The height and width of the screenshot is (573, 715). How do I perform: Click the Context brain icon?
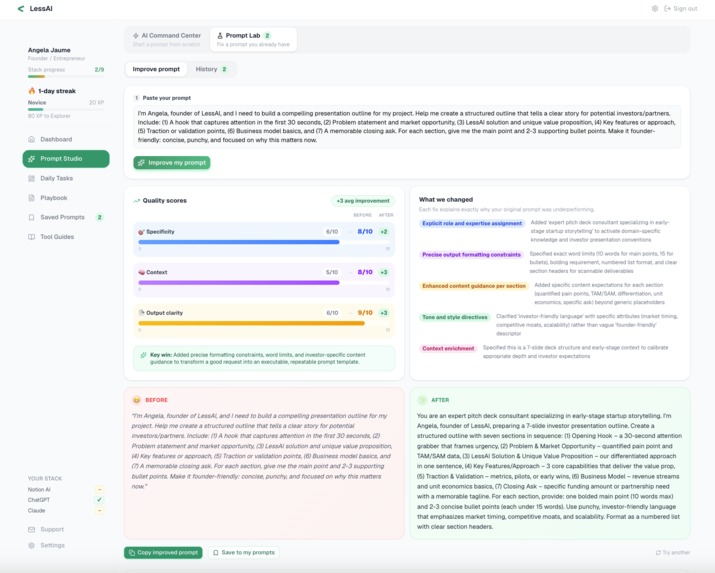[141, 272]
